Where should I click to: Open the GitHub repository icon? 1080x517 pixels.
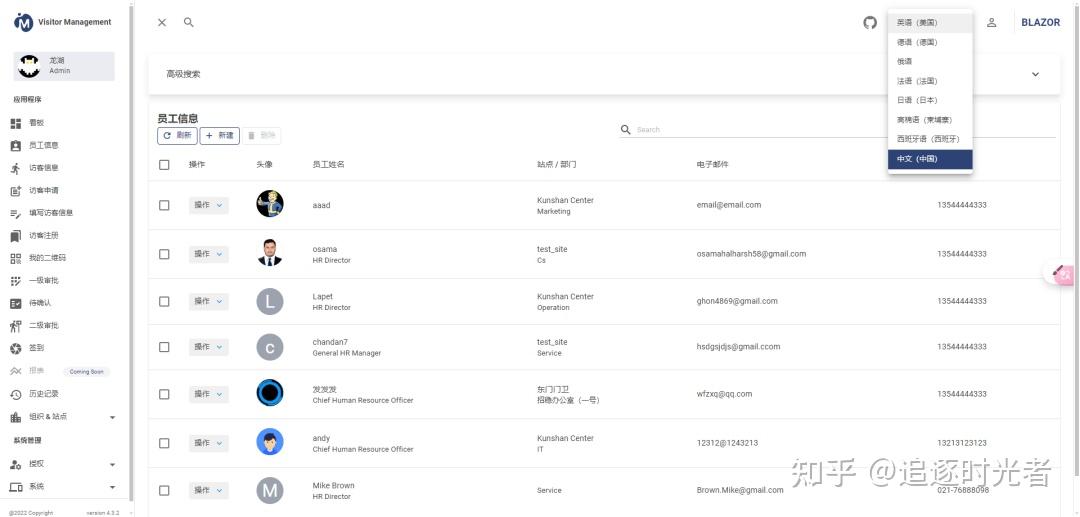[x=870, y=23]
